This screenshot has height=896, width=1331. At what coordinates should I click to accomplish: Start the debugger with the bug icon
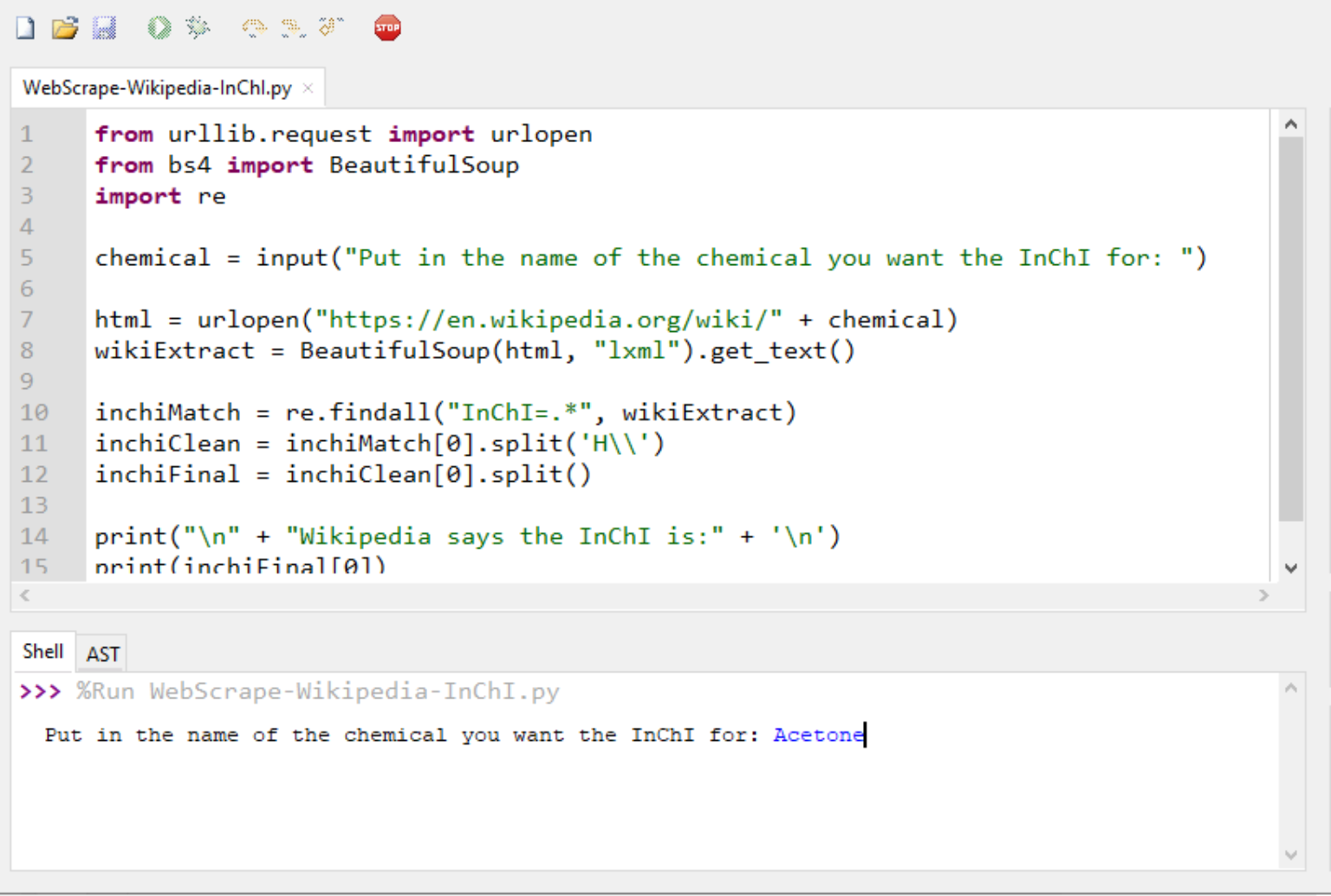[198, 27]
